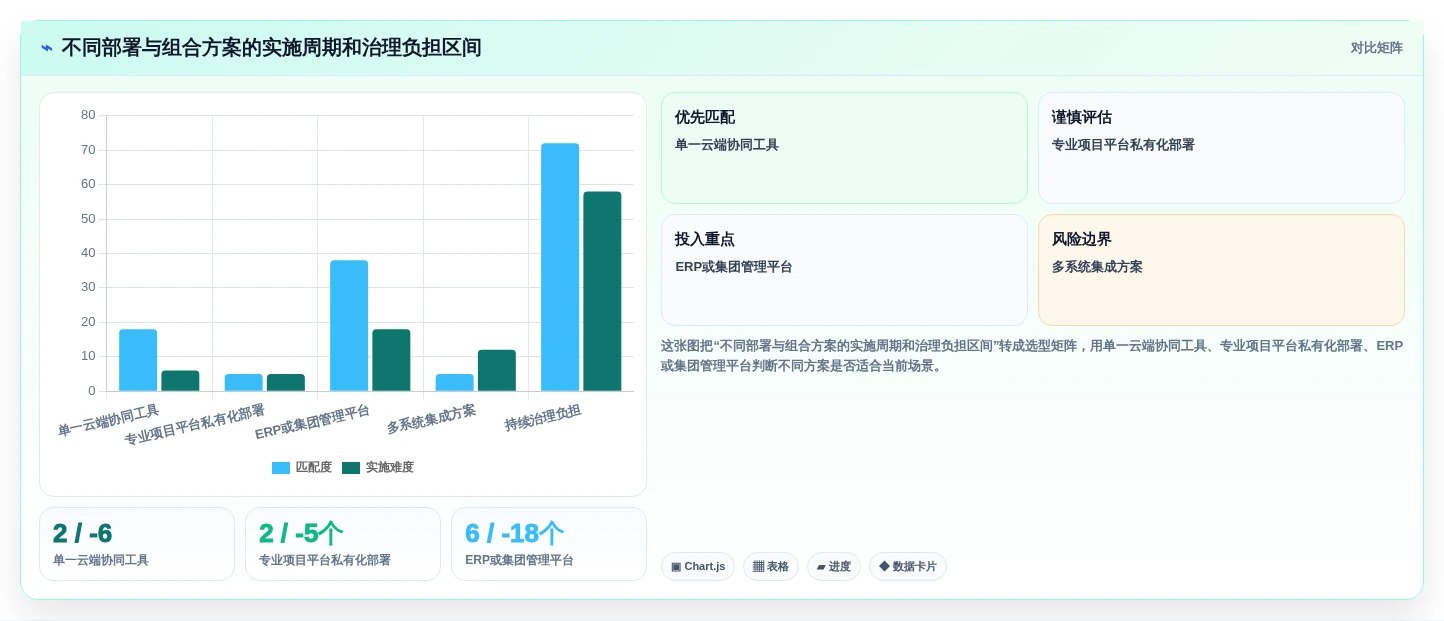
Task: Click the 专业项目平台私有化部署 text in 谨慎评估 card
Action: [1123, 145]
